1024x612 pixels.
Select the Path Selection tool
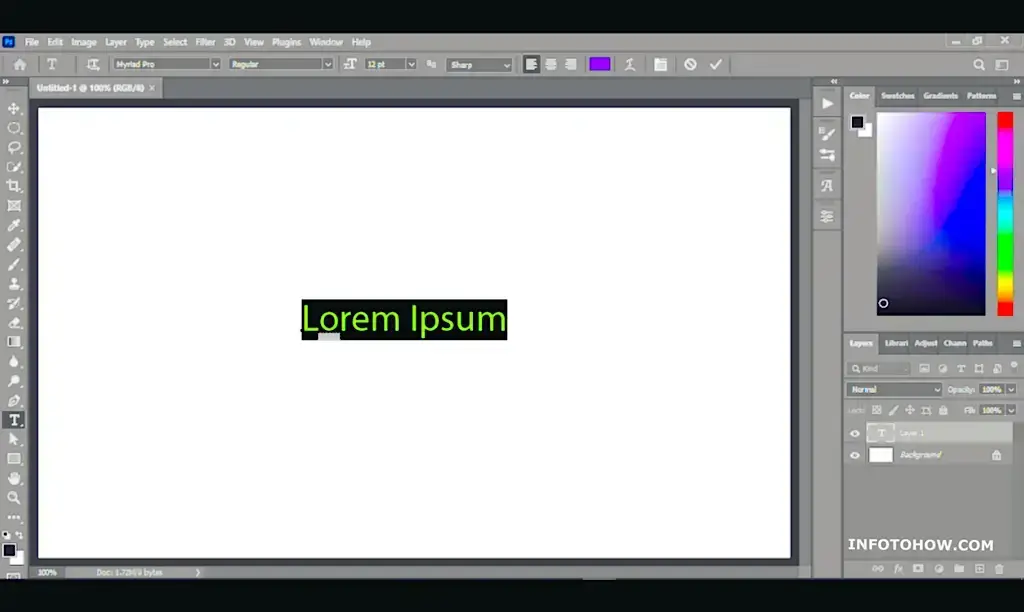(x=14, y=440)
